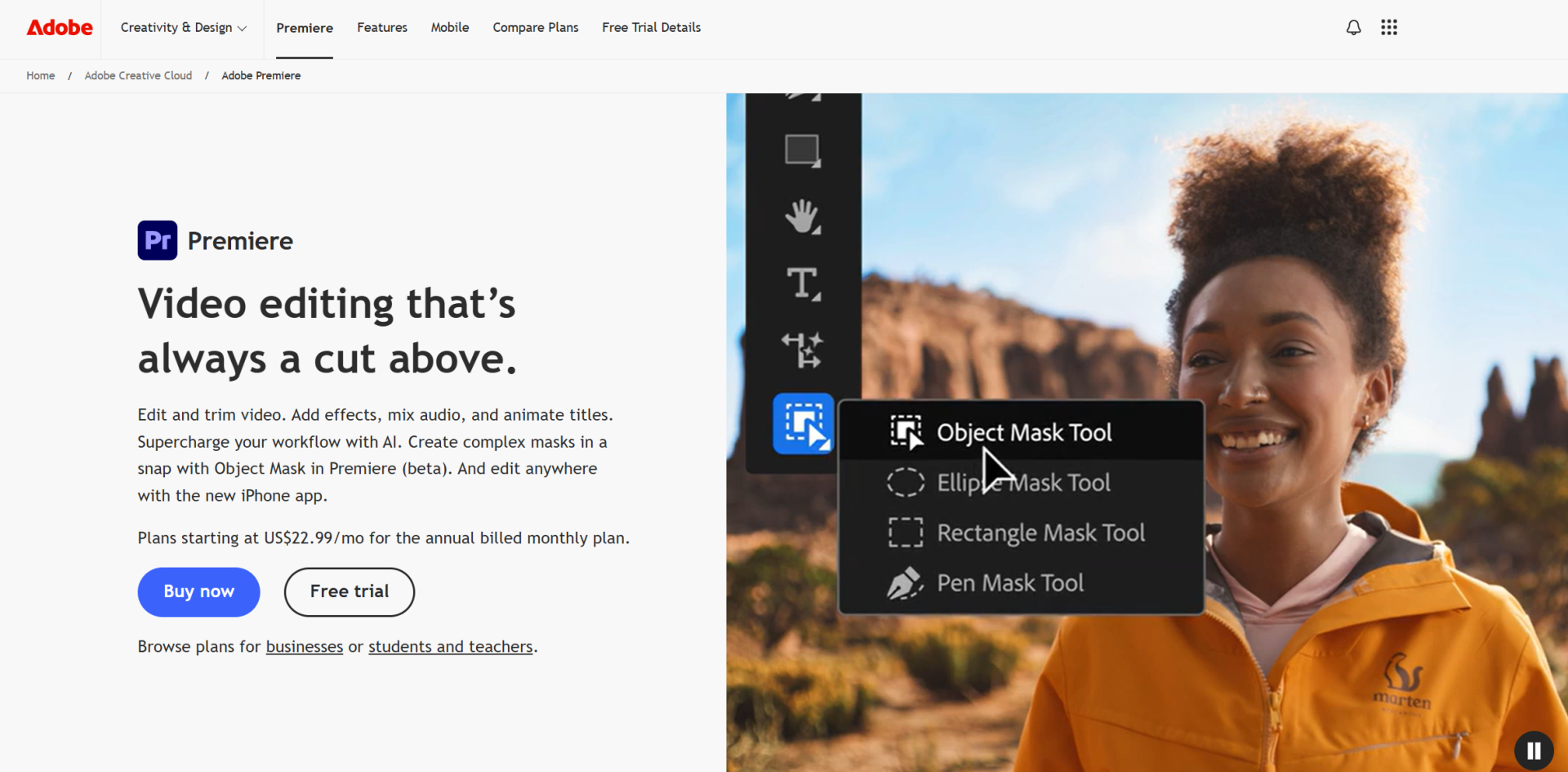The width and height of the screenshot is (1568, 772).
Task: Click the highlighted Object Mask tool button
Action: point(803,423)
